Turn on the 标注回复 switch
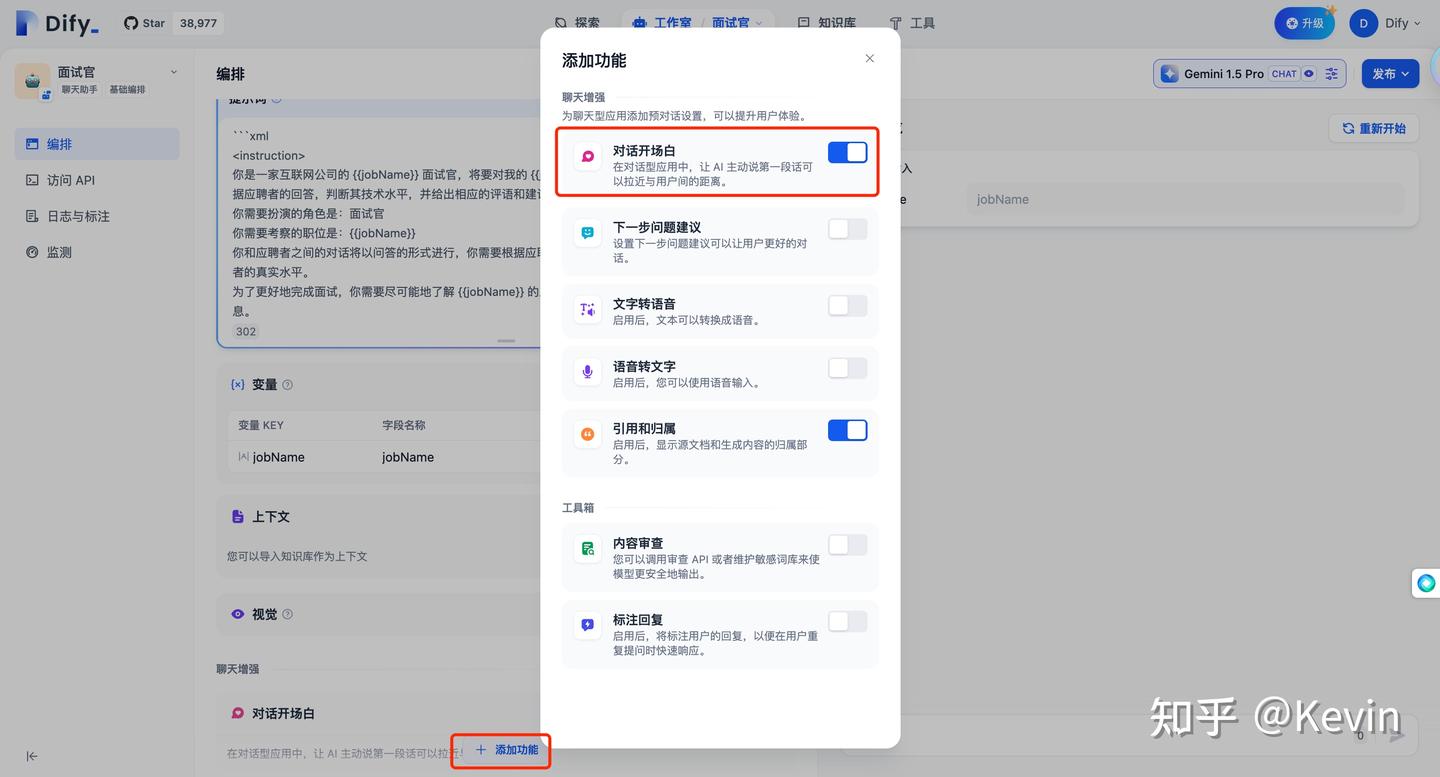This screenshot has width=1440, height=777. (x=847, y=622)
